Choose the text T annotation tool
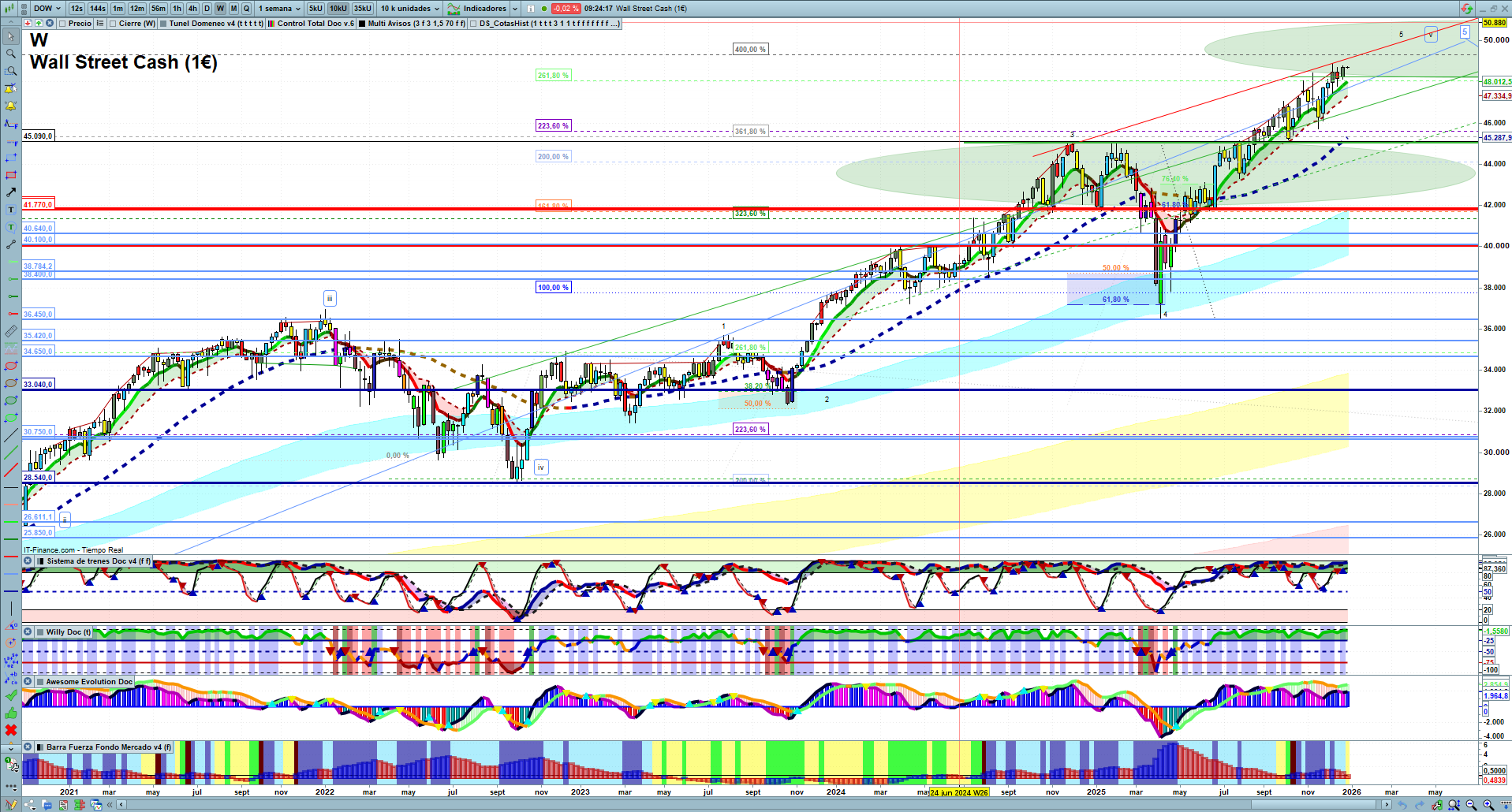1512x812 pixels. 11,210
